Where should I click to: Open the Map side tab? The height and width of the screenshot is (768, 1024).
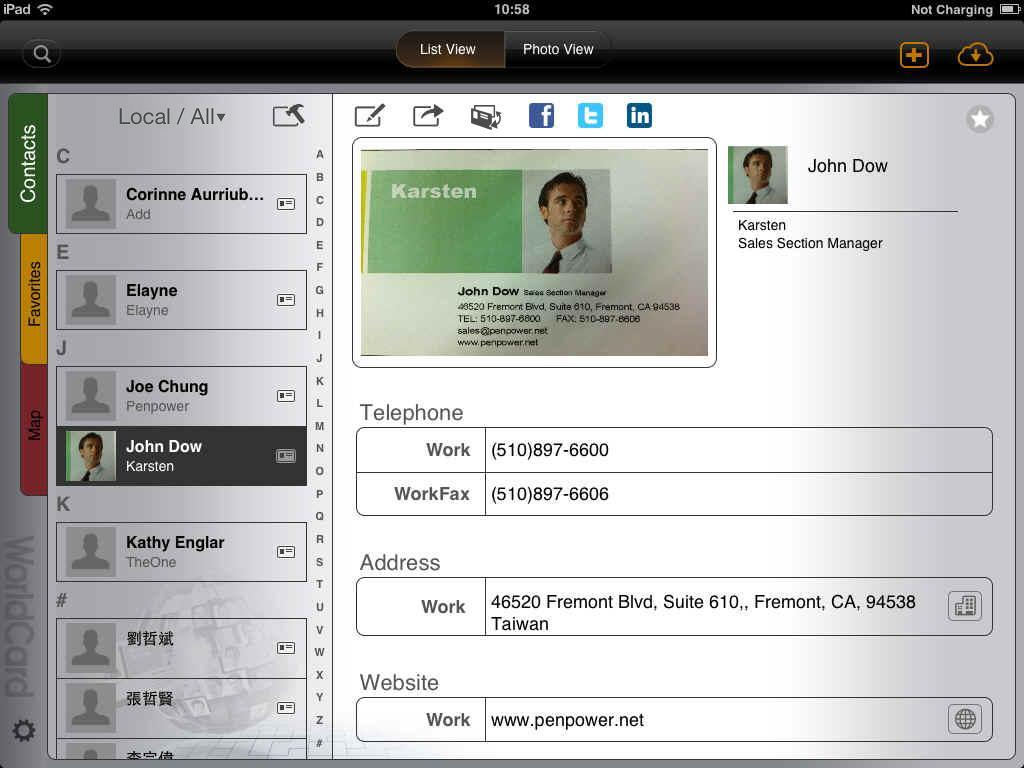click(34, 426)
